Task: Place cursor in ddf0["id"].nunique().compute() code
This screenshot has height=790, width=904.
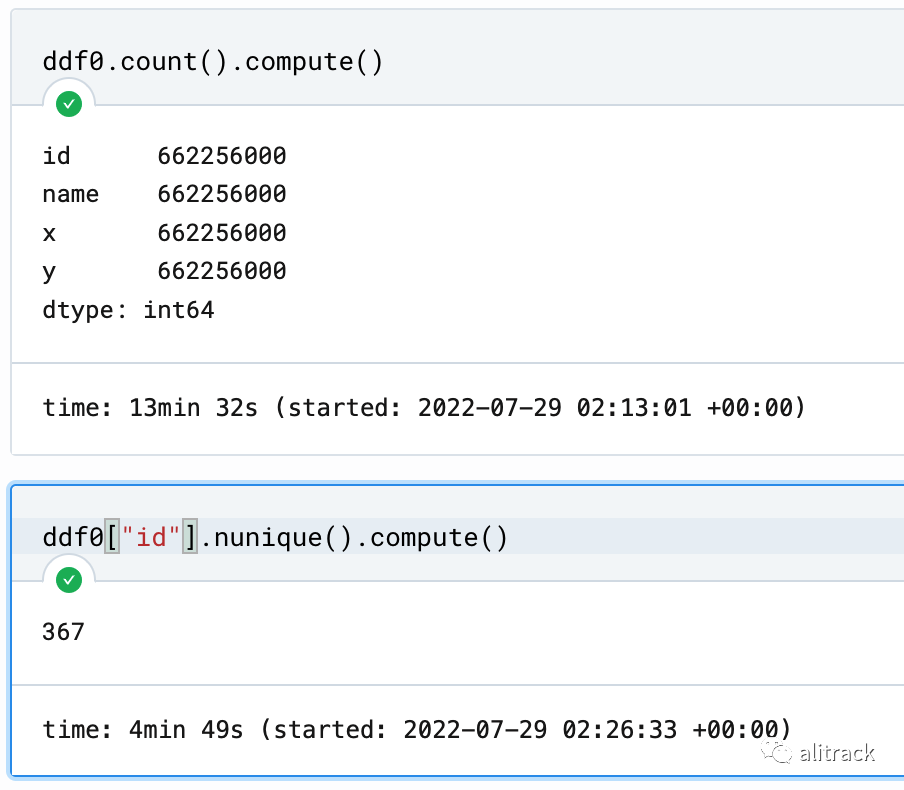Action: (275, 537)
